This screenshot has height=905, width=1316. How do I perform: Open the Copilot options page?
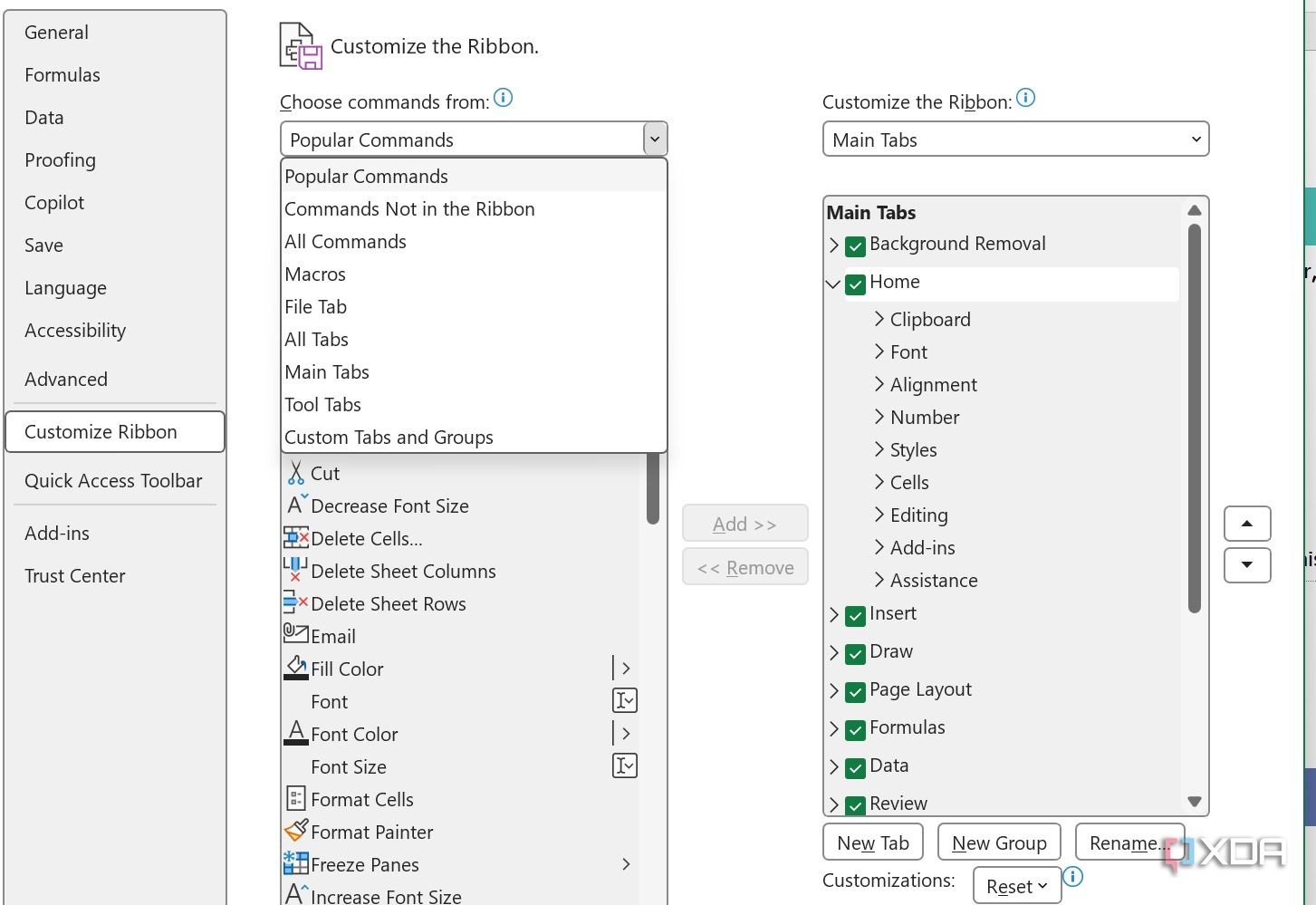click(x=114, y=203)
